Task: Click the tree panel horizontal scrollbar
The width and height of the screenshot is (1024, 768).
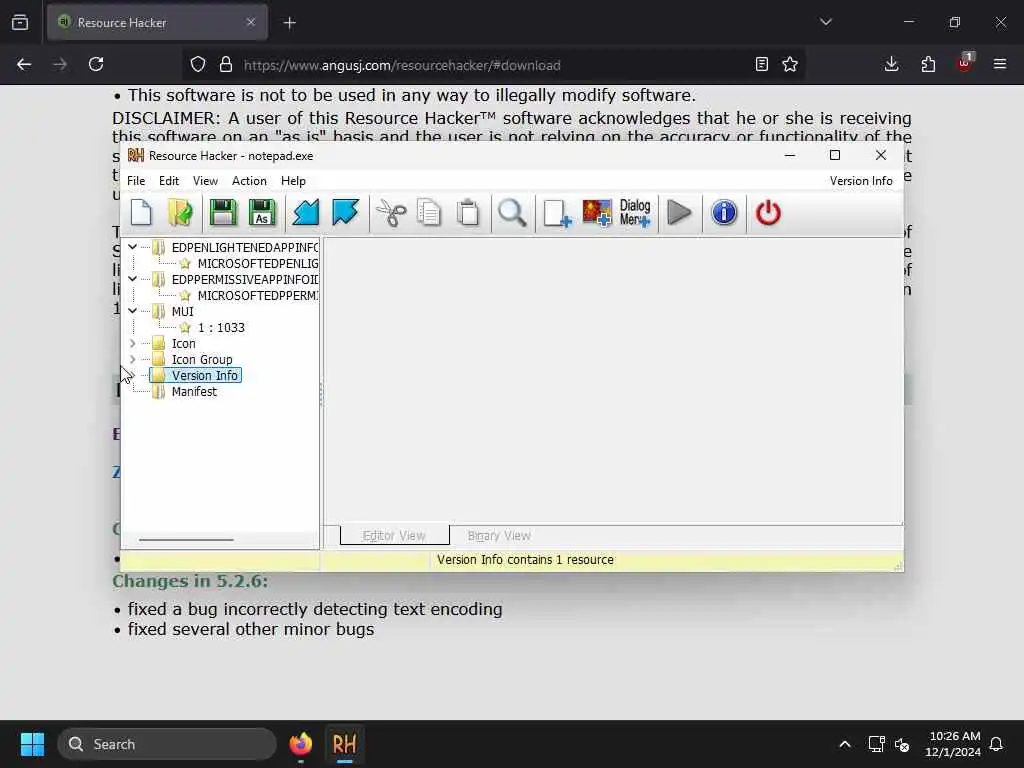Action: pos(186,540)
